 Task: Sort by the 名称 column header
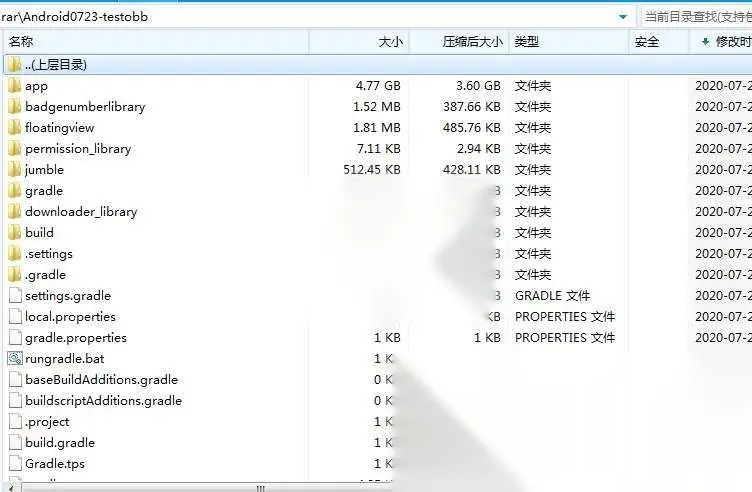(156, 42)
